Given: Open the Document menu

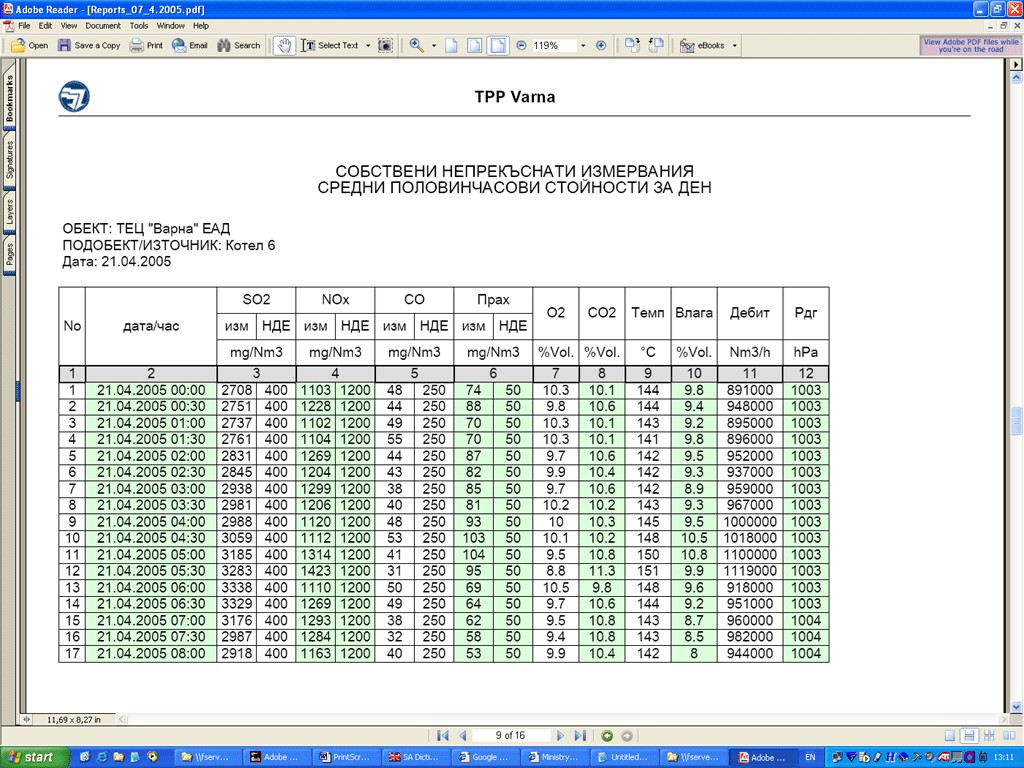Looking at the screenshot, I should coord(102,25).
